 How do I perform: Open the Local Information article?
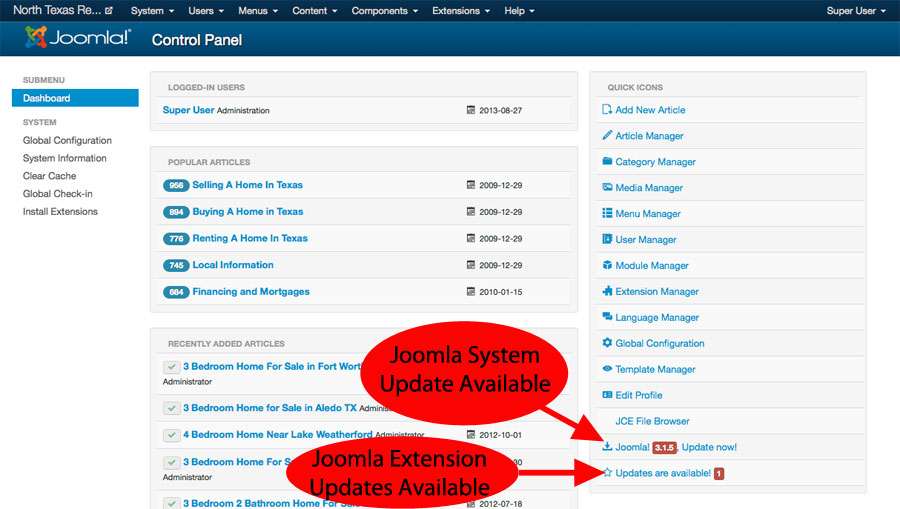click(x=232, y=265)
